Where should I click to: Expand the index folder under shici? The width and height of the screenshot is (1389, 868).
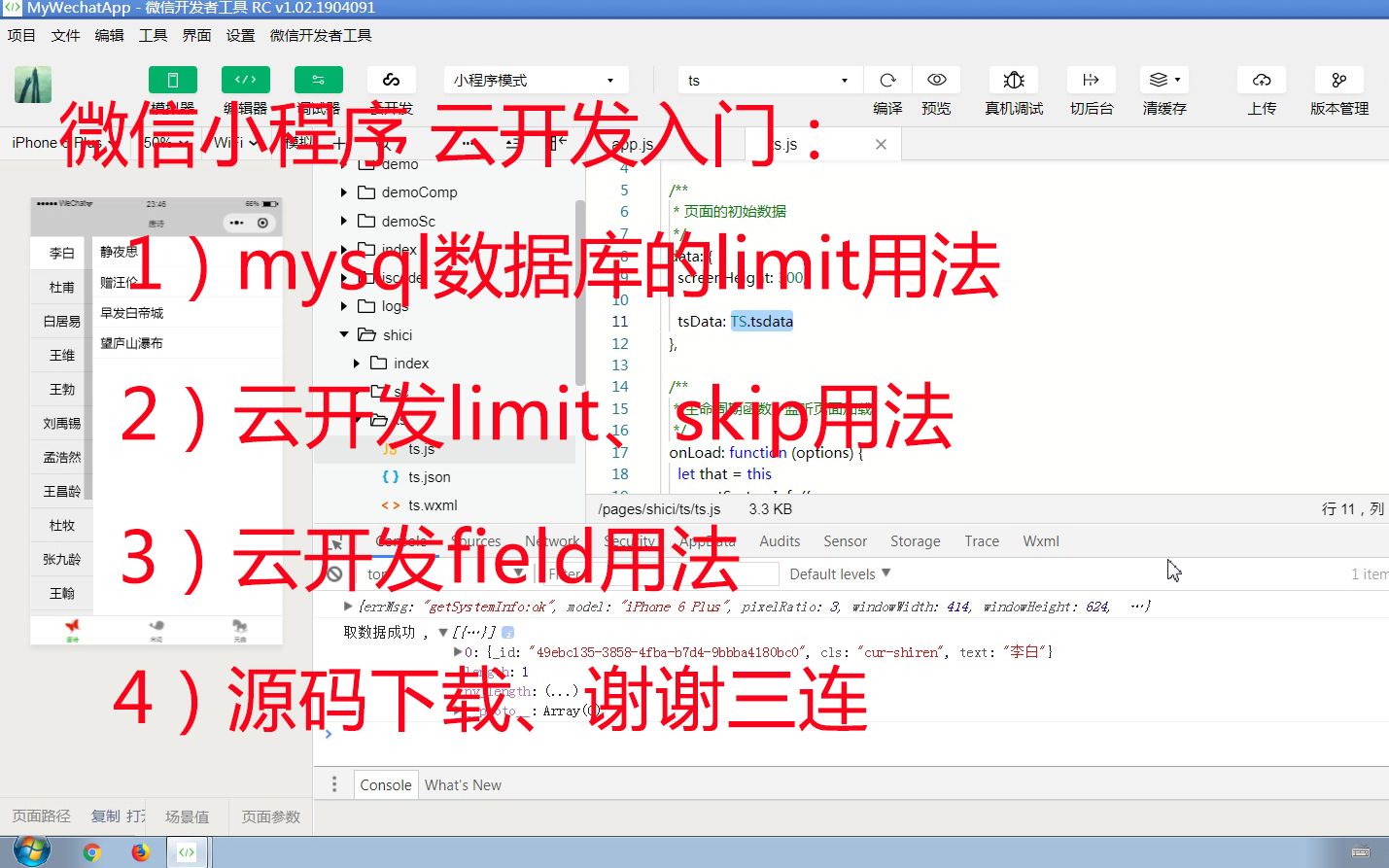(x=357, y=363)
